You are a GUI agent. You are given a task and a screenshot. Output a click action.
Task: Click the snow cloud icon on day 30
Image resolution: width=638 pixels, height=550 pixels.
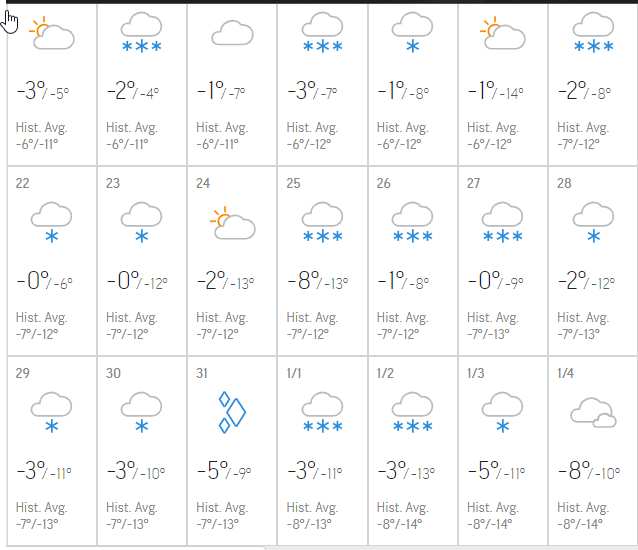click(x=141, y=412)
